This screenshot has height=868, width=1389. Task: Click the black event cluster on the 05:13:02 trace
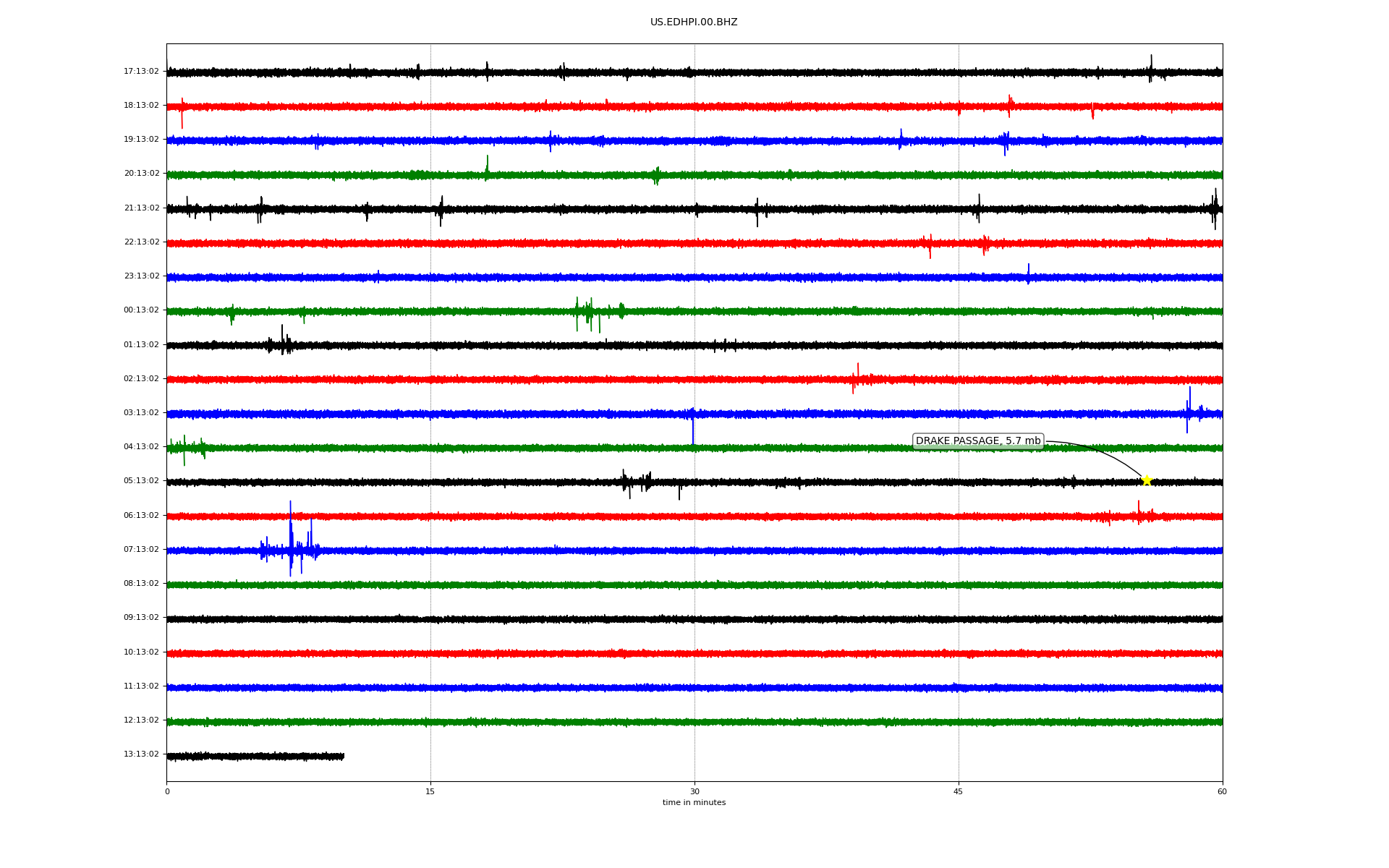point(637,483)
